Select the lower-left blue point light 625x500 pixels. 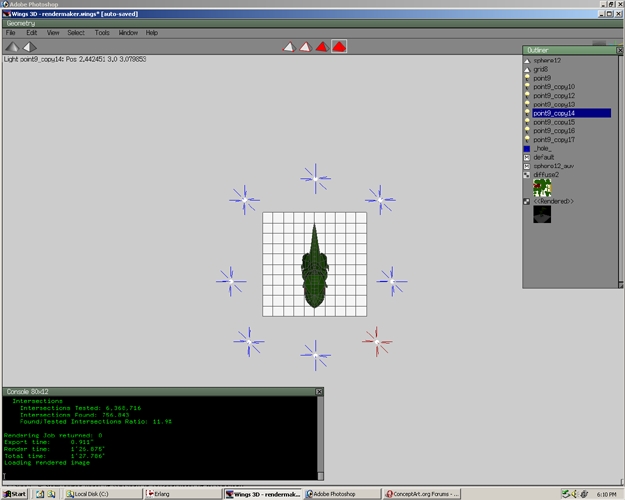coord(249,342)
